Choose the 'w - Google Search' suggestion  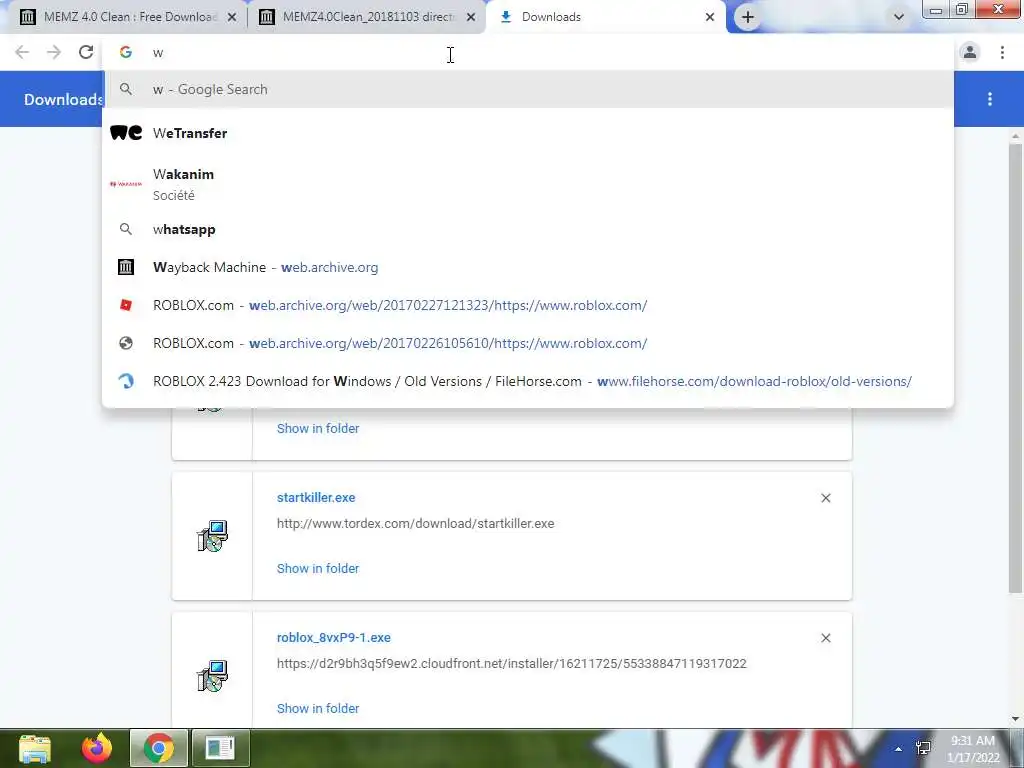[x=528, y=89]
